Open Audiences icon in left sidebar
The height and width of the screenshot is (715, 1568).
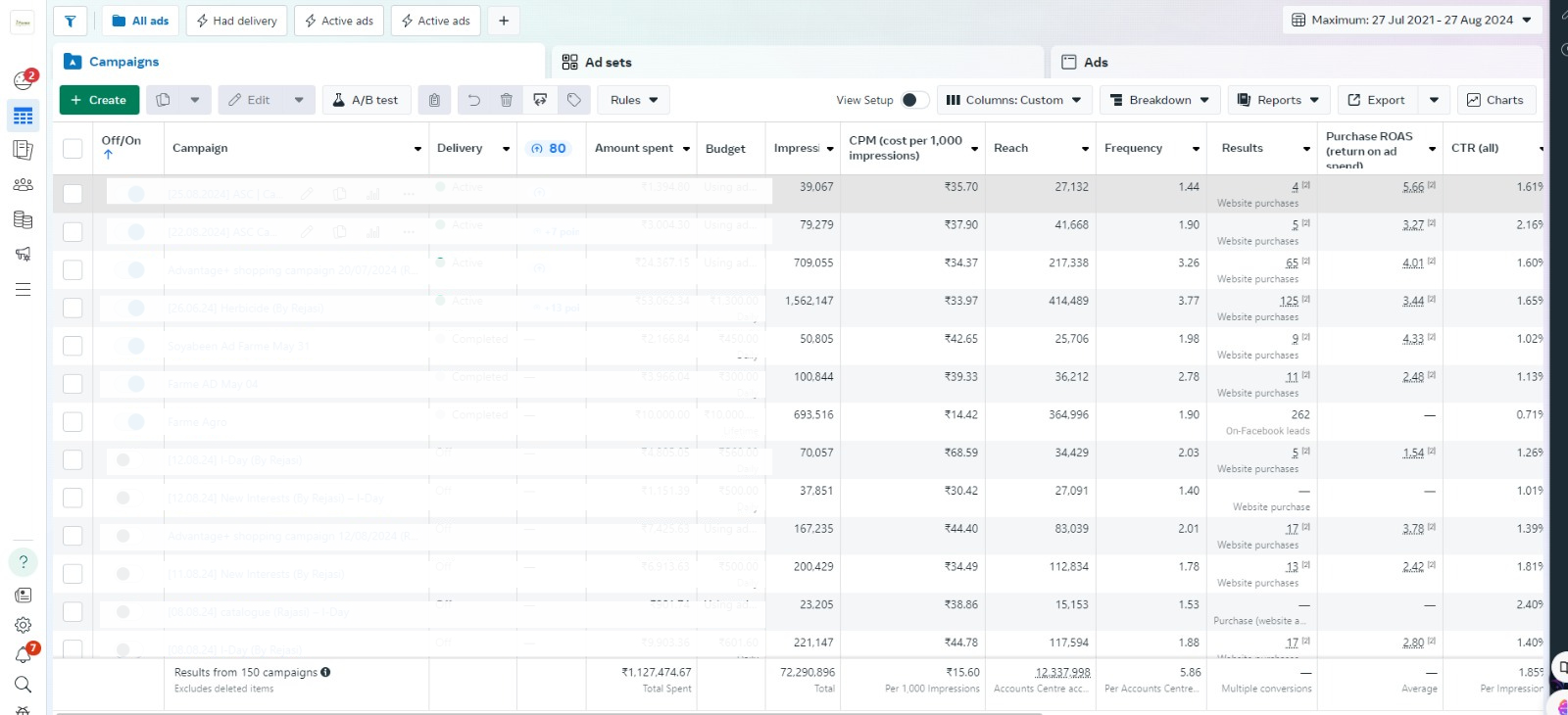[23, 184]
